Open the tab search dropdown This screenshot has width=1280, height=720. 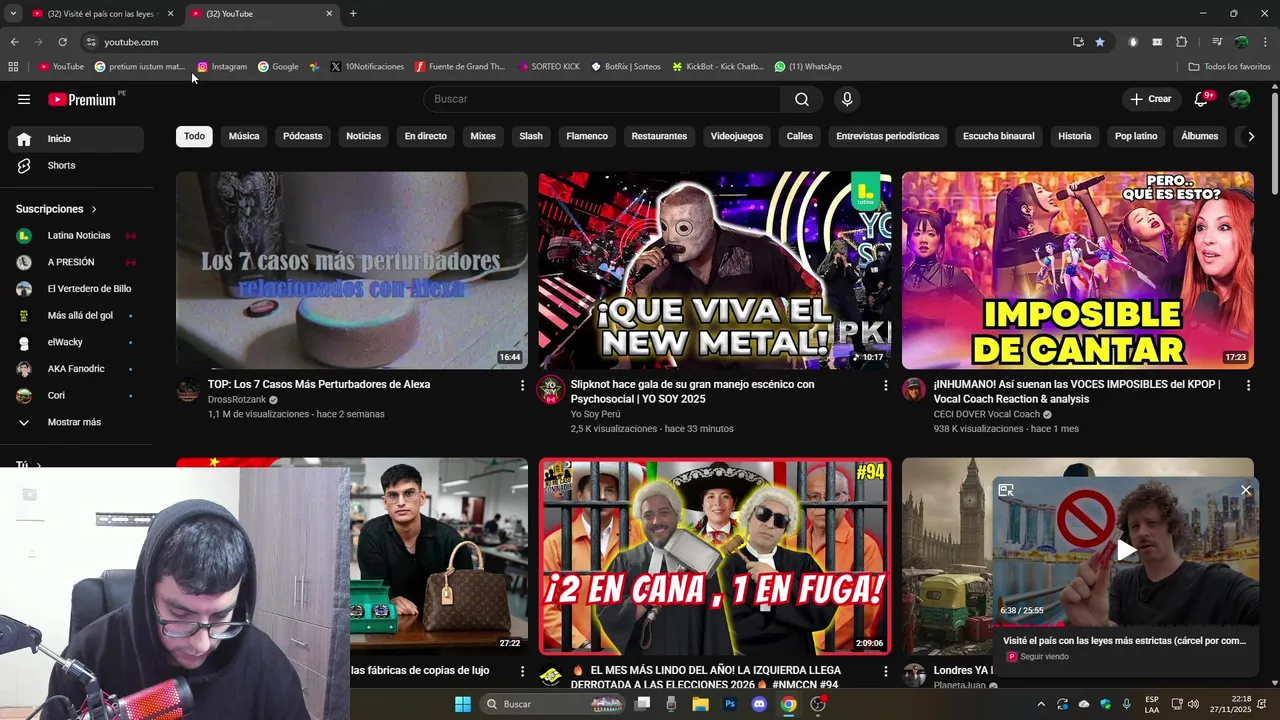(x=13, y=13)
